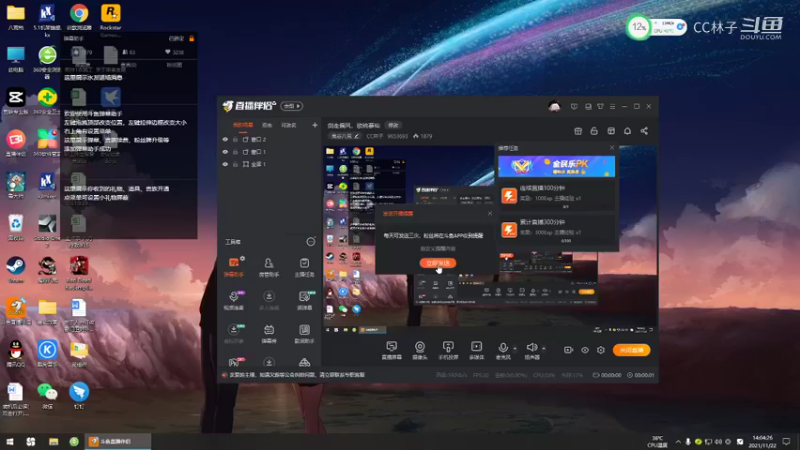Expand speaker options arrow beside 扬声器
The image size is (800, 450).
[544, 348]
